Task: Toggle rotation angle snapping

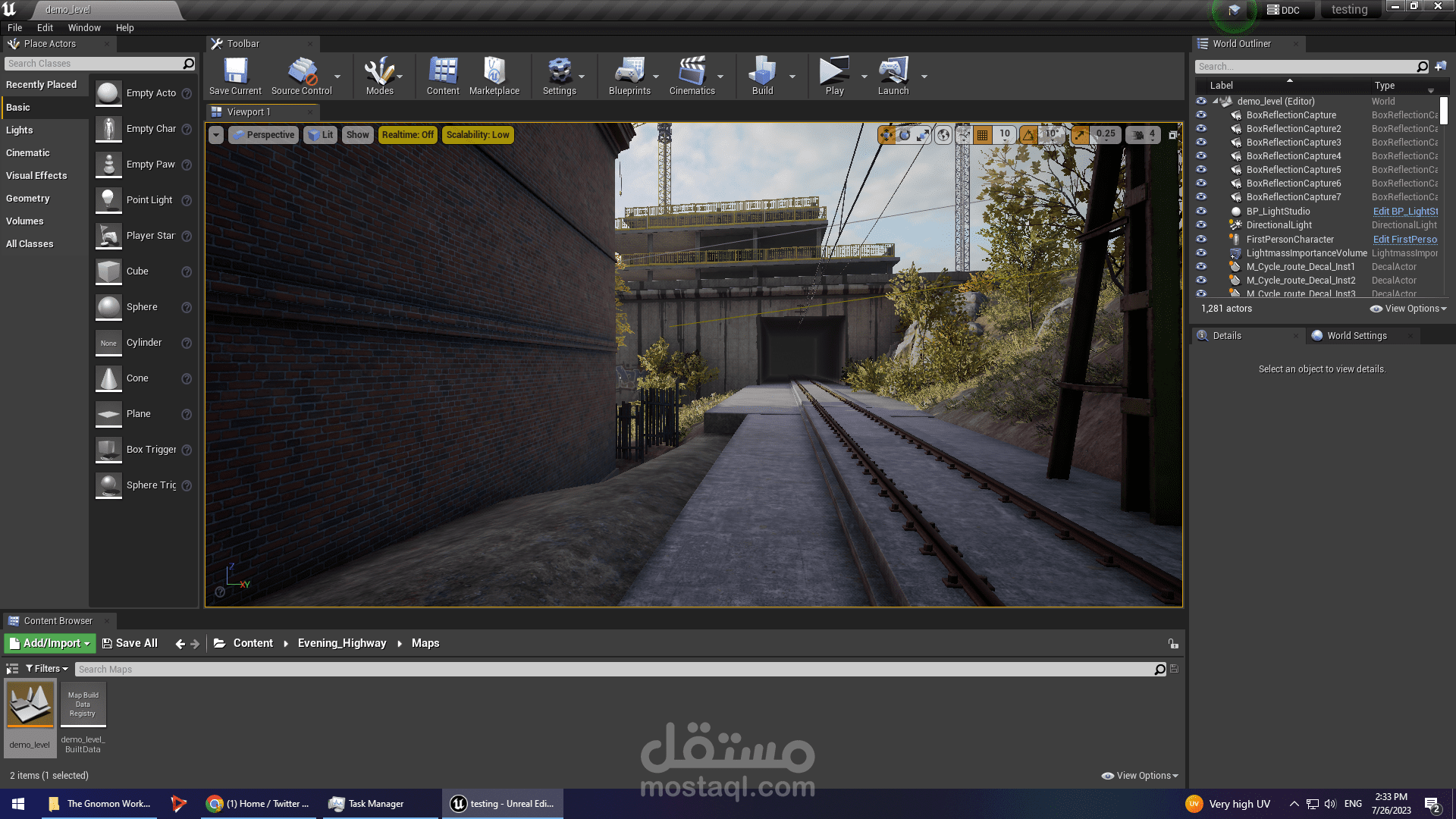Action: (x=1028, y=135)
